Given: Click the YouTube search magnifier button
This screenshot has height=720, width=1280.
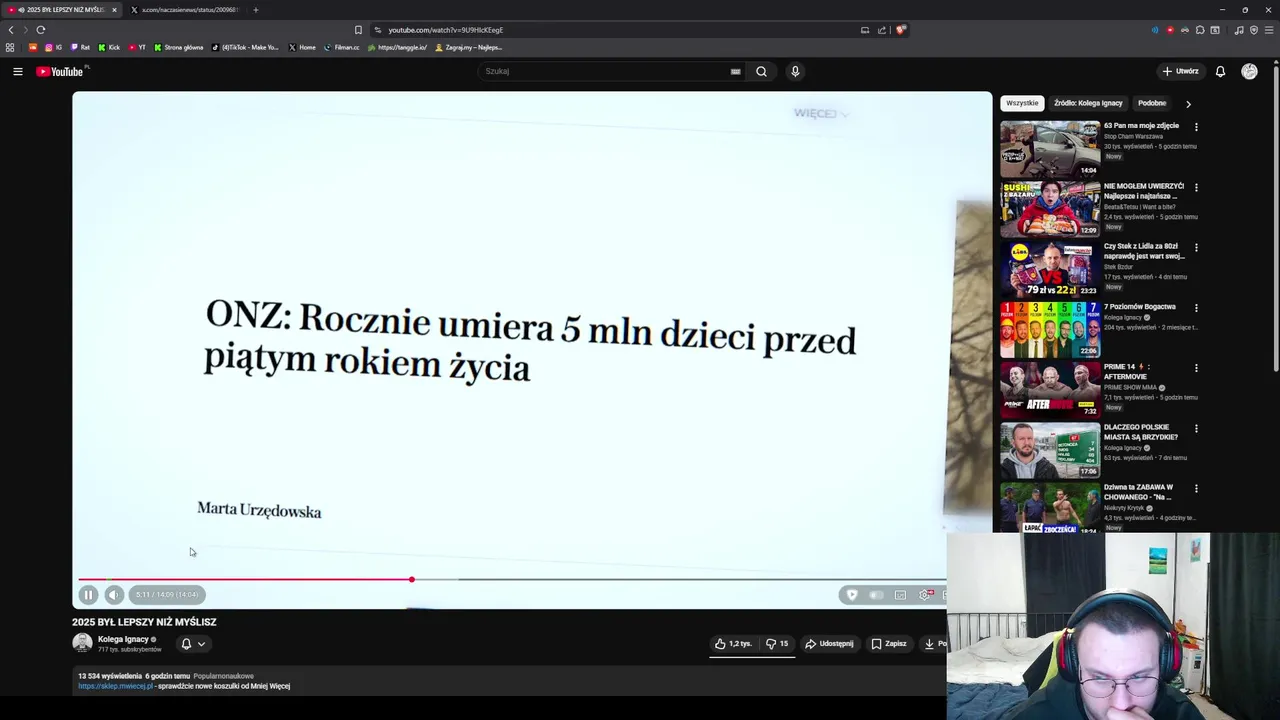Looking at the screenshot, I should point(761,71).
